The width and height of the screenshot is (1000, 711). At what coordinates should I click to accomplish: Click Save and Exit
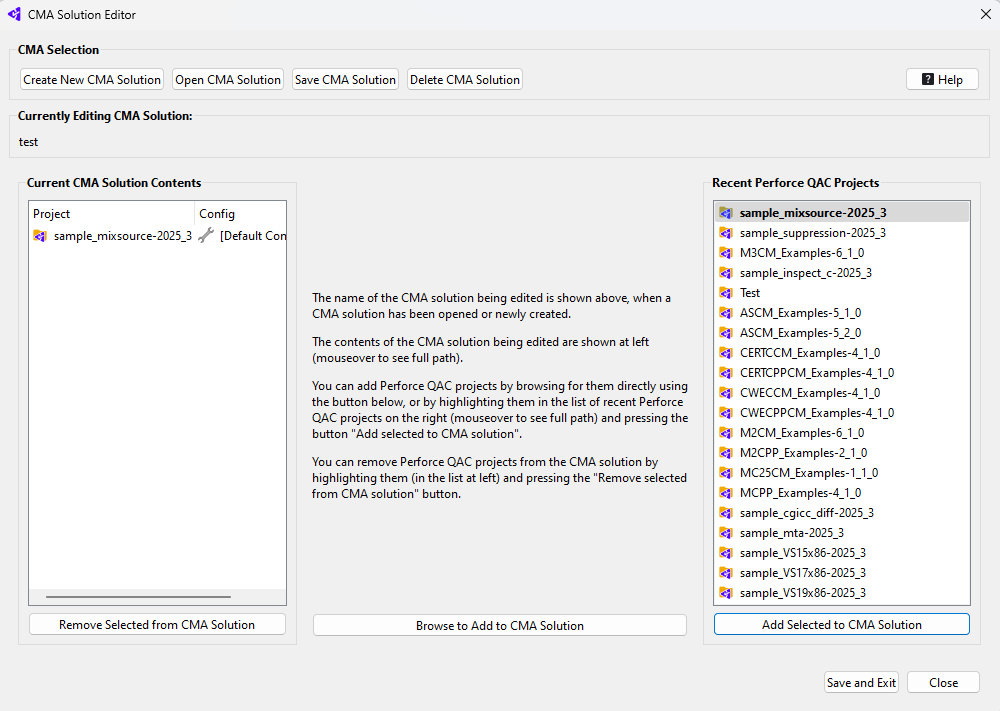[x=862, y=682]
